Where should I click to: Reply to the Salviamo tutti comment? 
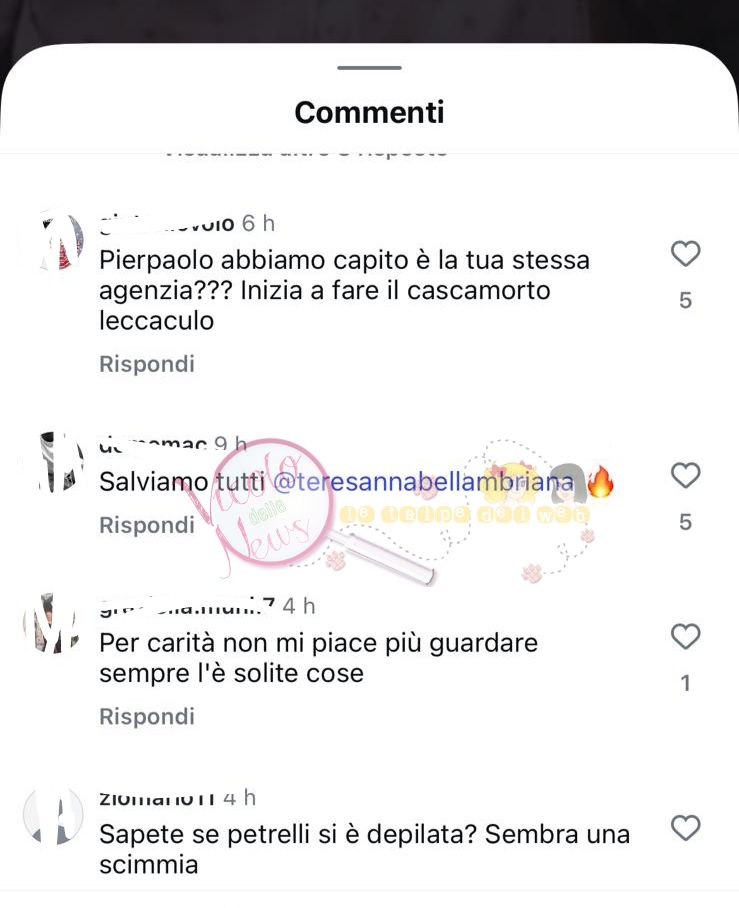click(147, 525)
